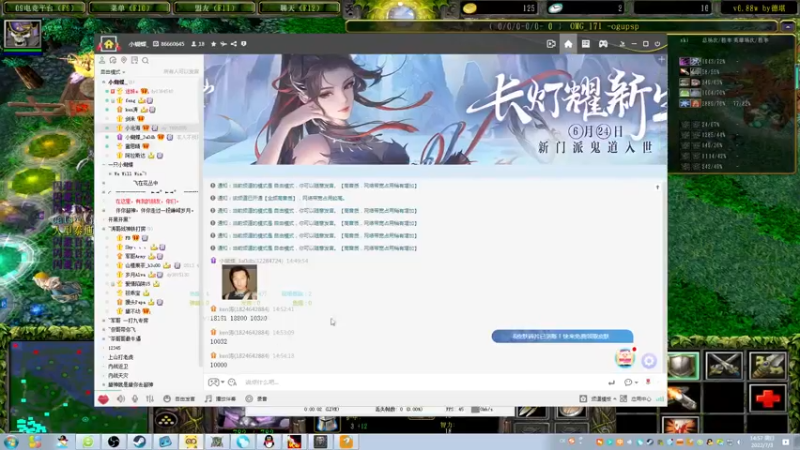This screenshot has width=800, height=450.
Task: Click the favorite star icon in title bar
Action: point(214,44)
